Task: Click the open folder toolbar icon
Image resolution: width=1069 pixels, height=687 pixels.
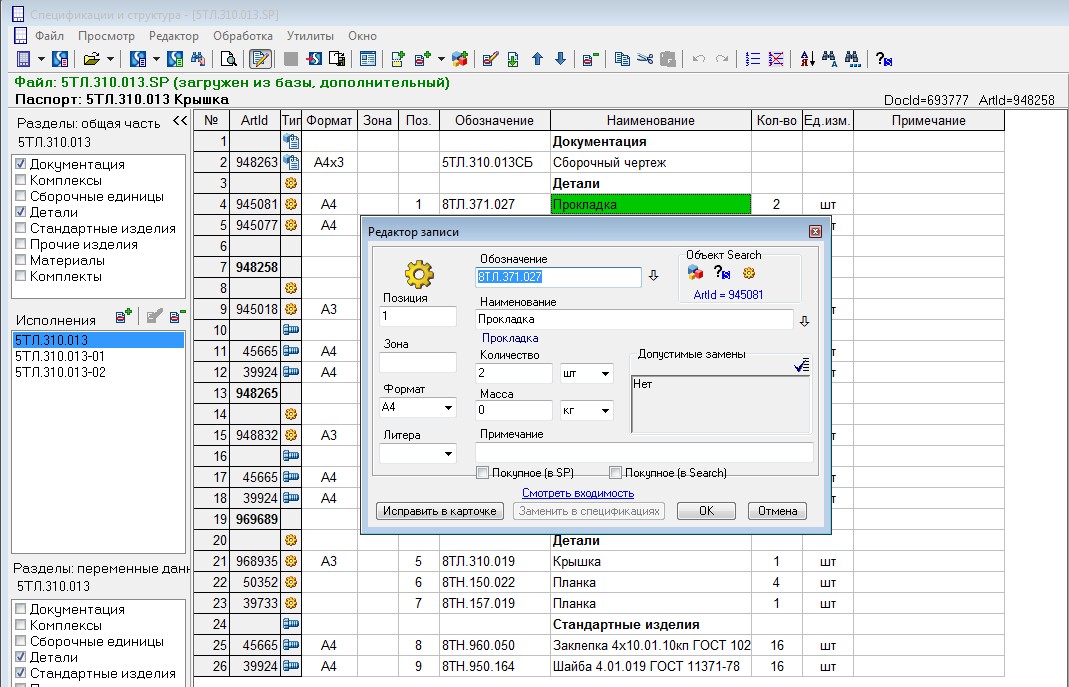Action: pos(92,59)
